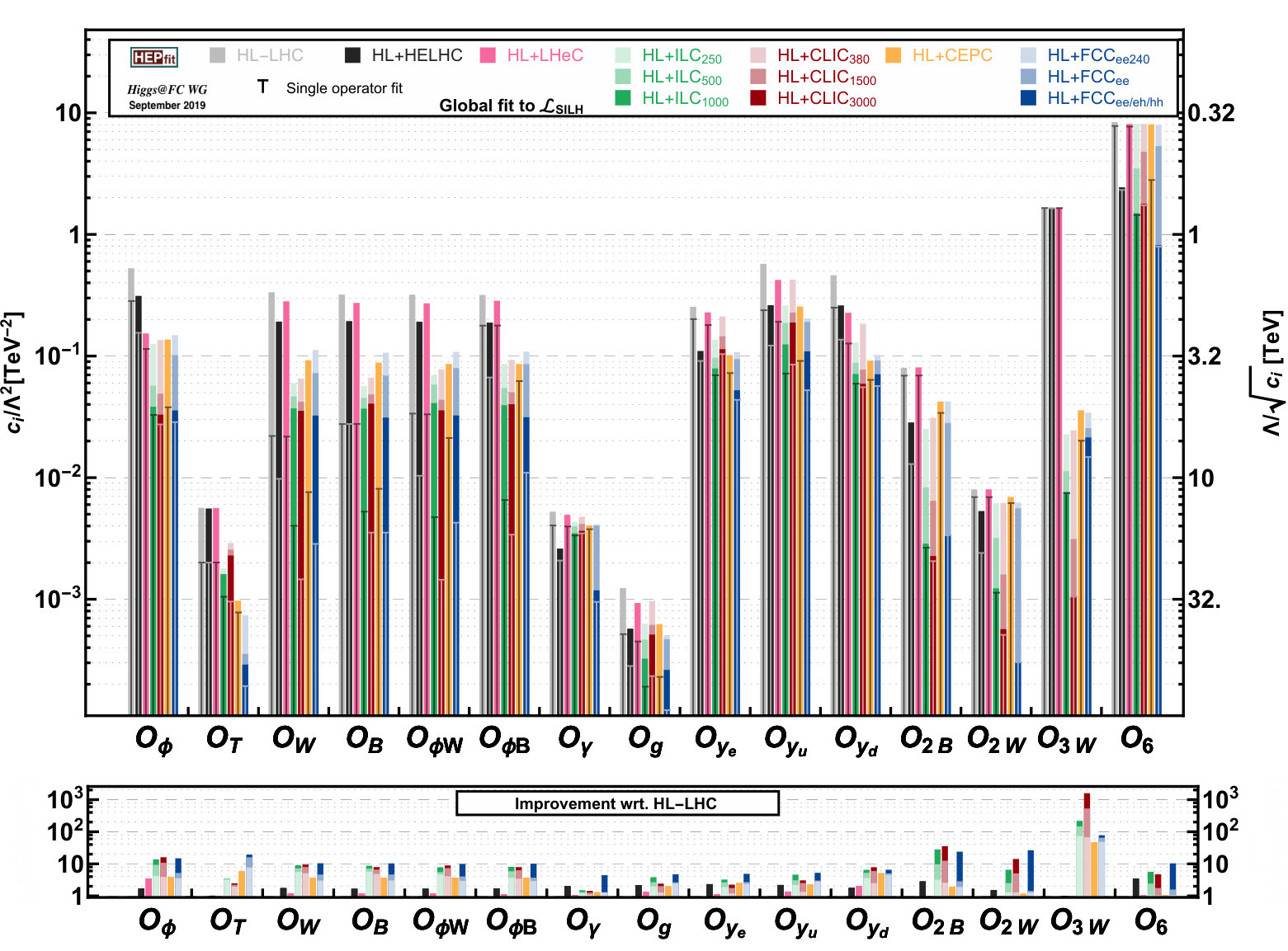Click the 'HL+FCCee' legend label
Screen dimensions: 1288x951
tap(1087, 78)
